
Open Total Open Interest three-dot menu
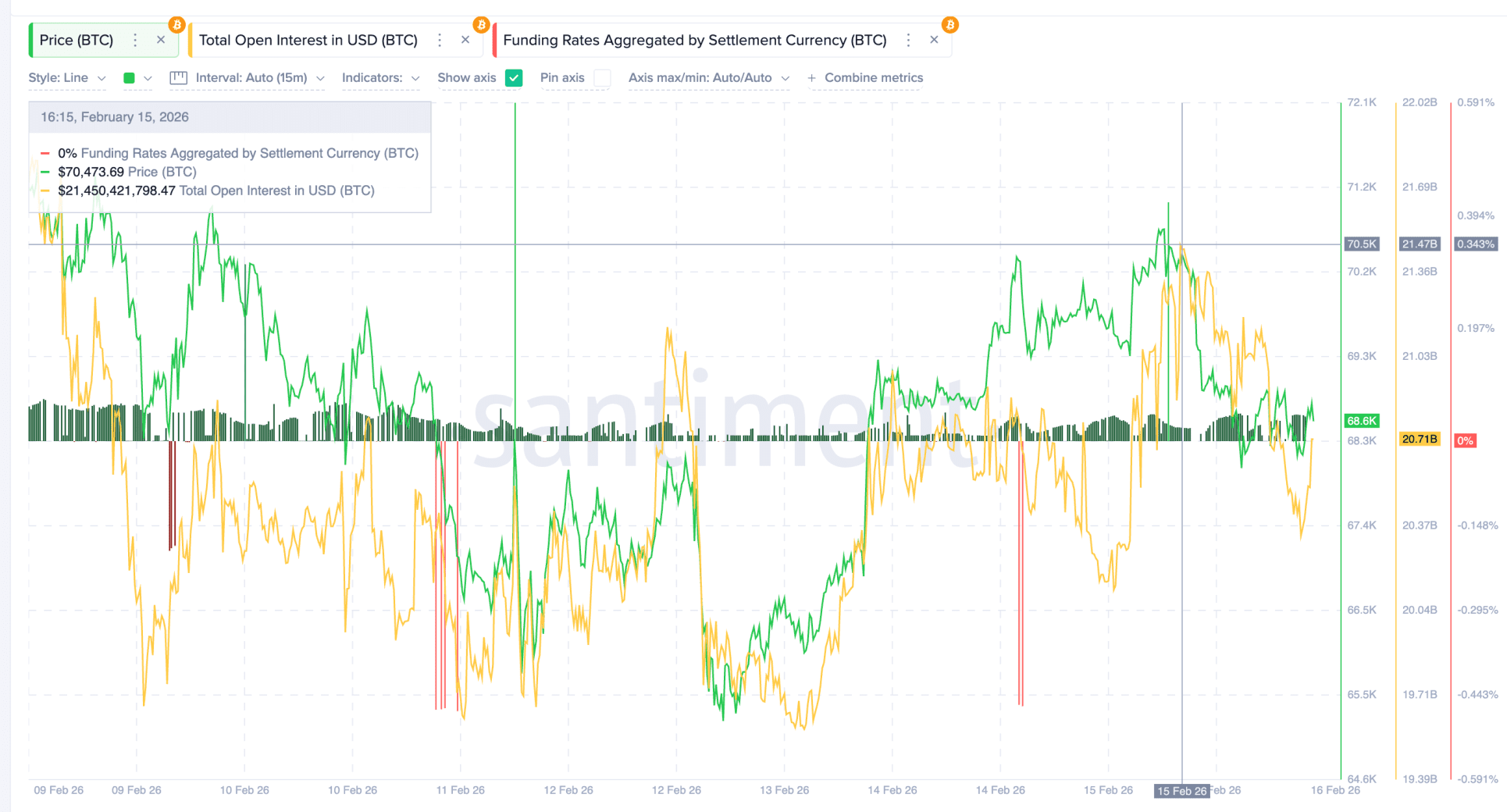(x=440, y=40)
